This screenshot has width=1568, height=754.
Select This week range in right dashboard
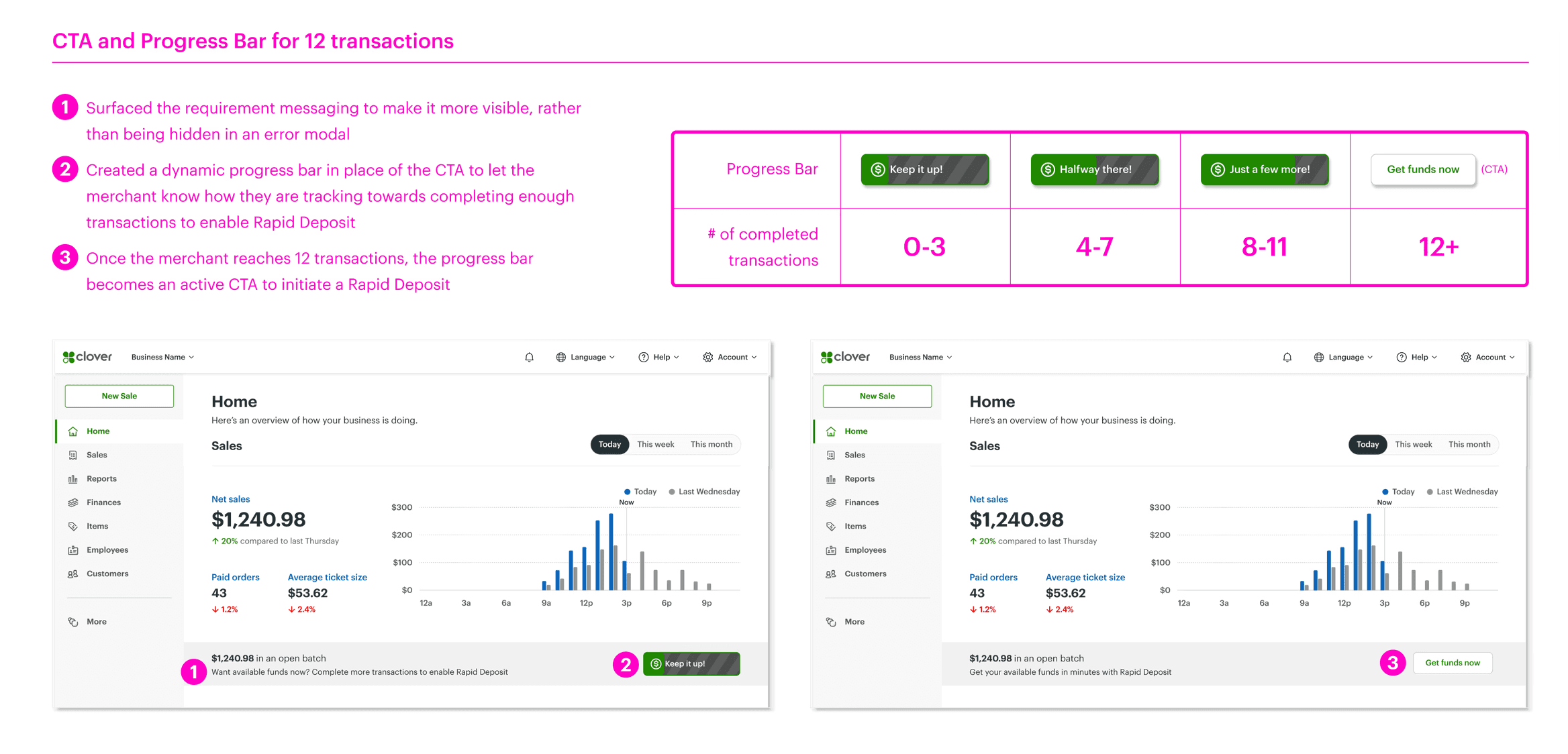[x=1414, y=444]
